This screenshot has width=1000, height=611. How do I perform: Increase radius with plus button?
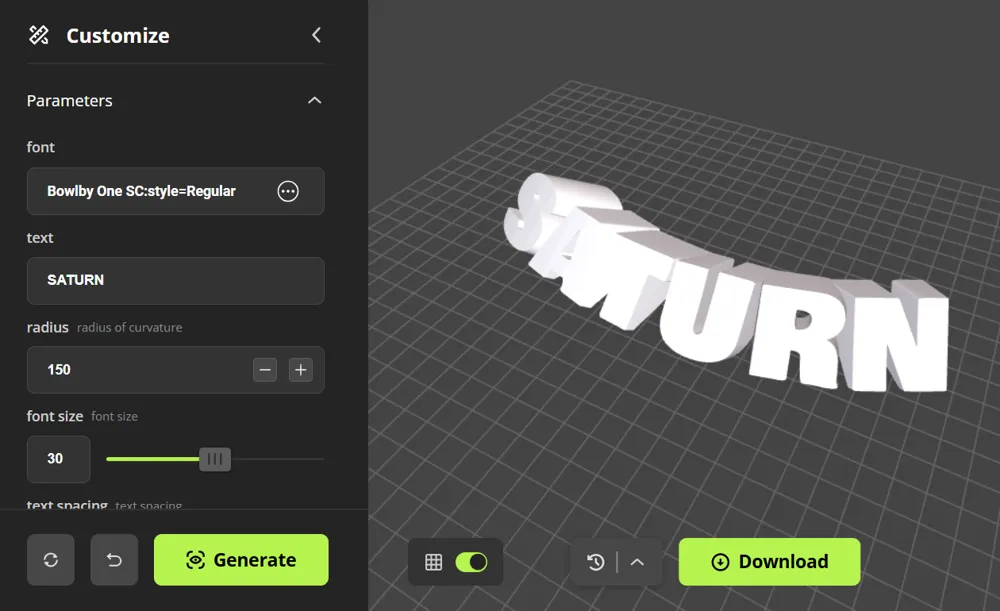[x=300, y=370]
